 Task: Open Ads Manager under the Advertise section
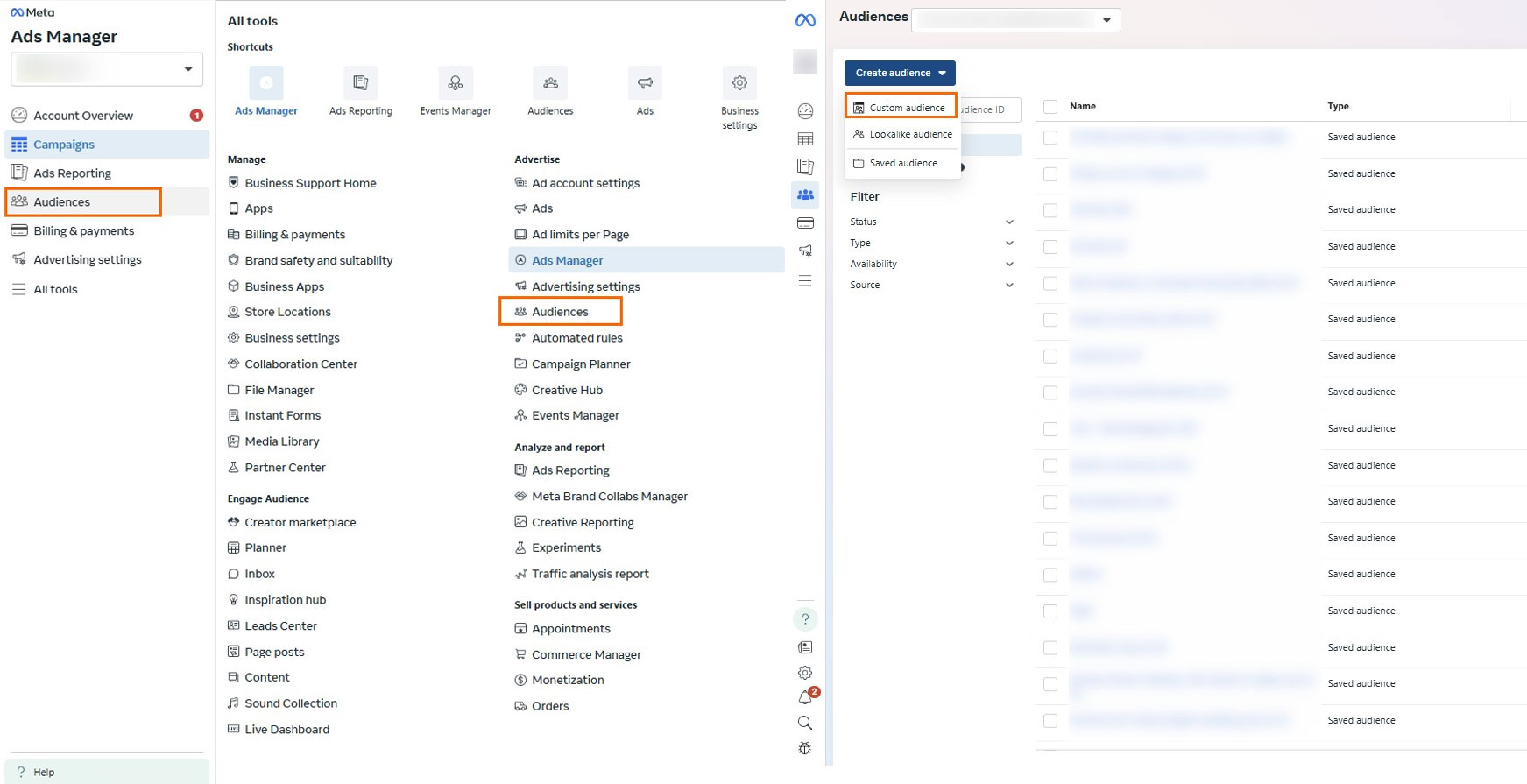pos(647,260)
